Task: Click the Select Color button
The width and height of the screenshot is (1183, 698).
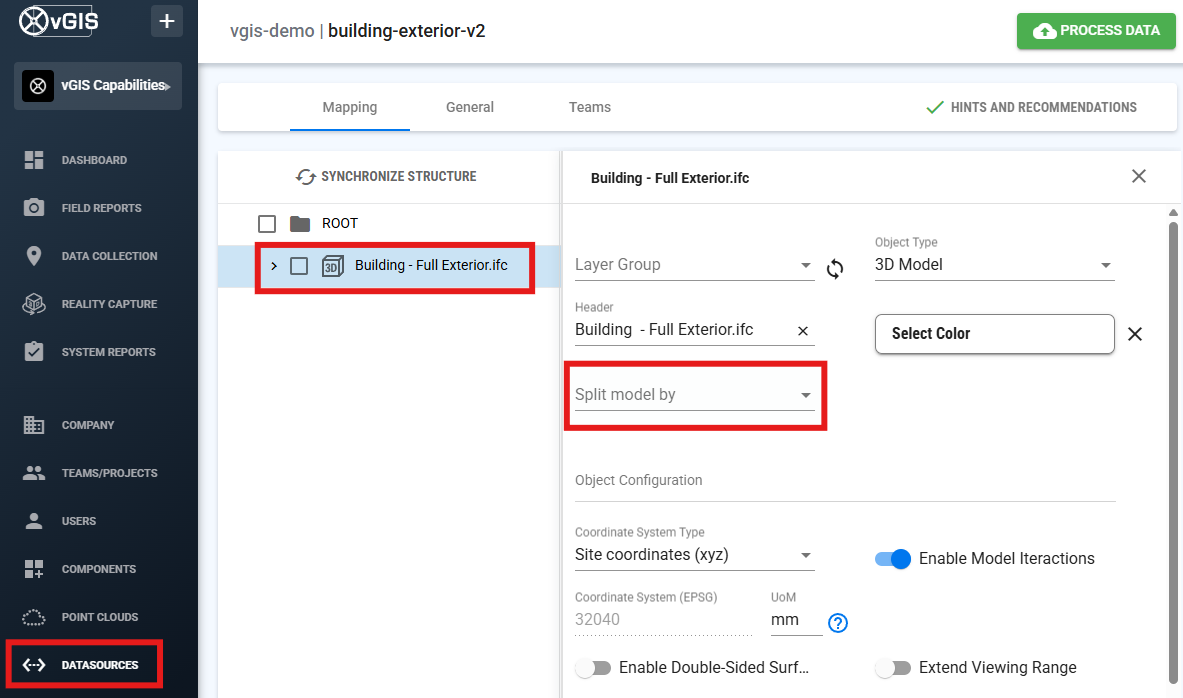Action: 994,334
